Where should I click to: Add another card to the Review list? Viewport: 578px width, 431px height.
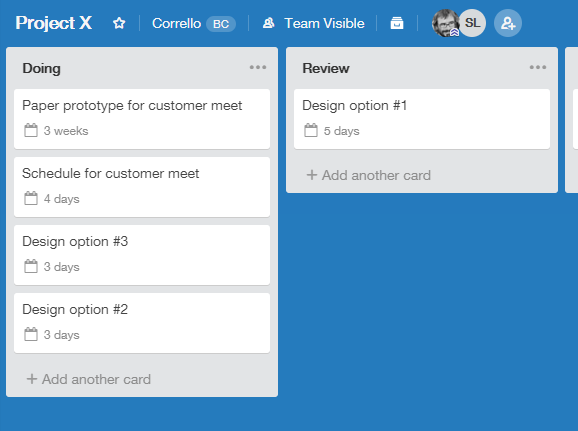pyautogui.click(x=369, y=175)
